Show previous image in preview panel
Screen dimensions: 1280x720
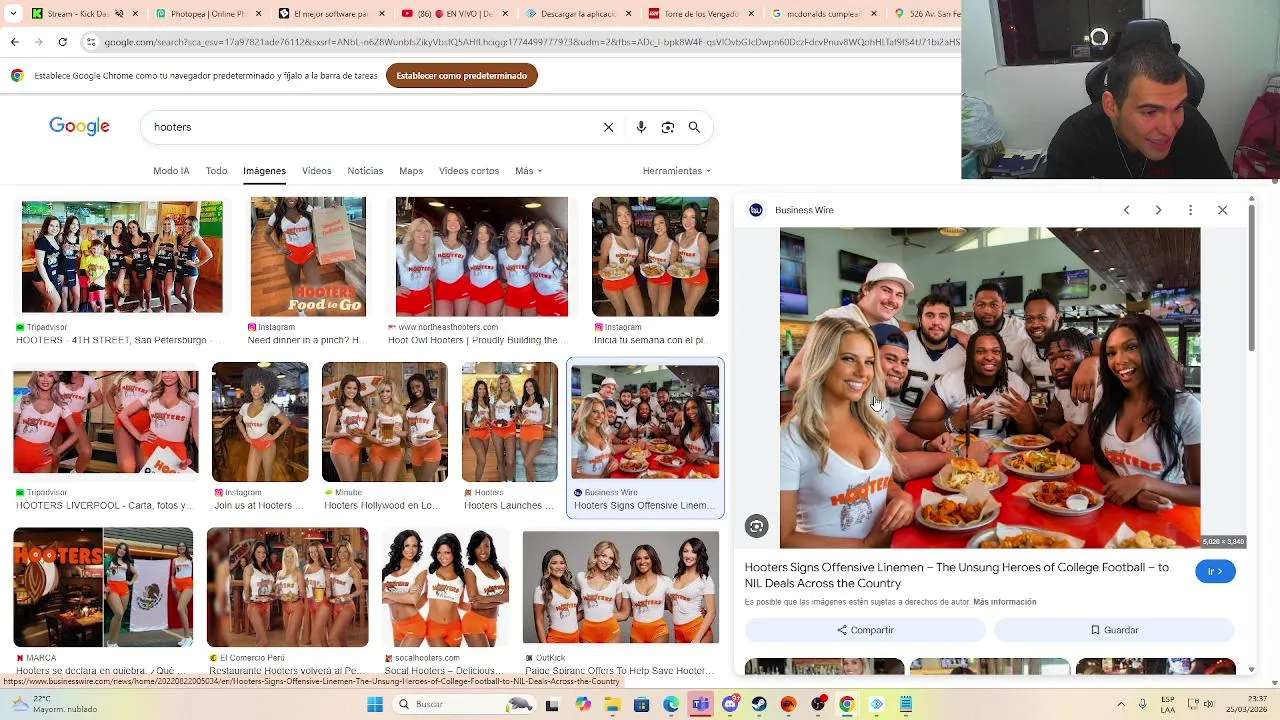click(1126, 210)
